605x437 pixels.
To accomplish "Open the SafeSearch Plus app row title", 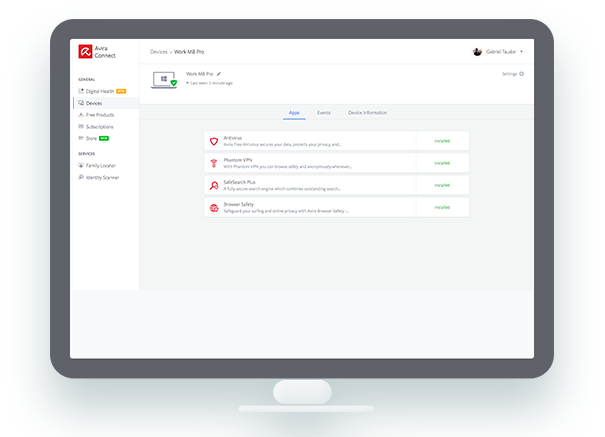I will click(239, 182).
